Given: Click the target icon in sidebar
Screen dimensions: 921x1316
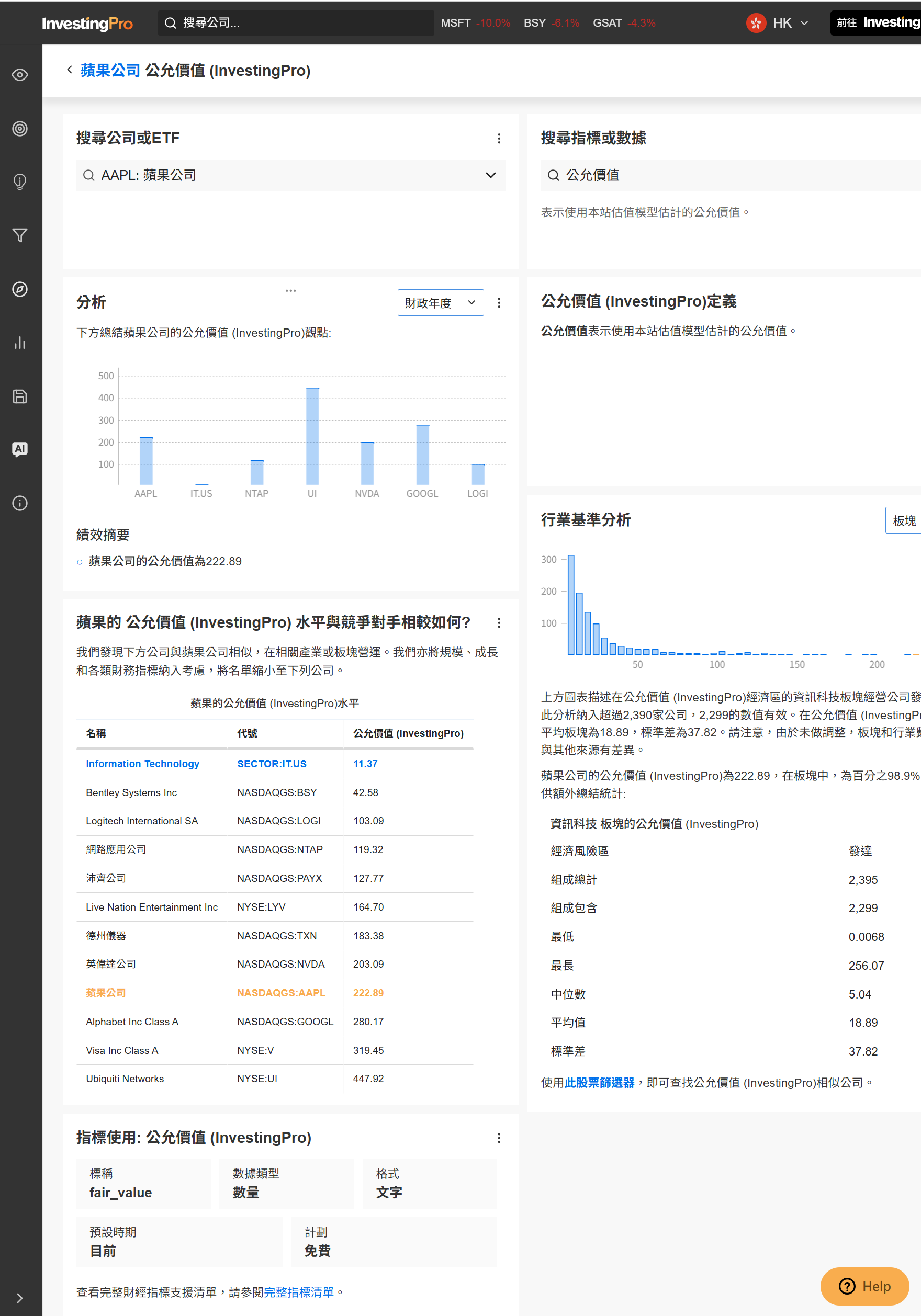Looking at the screenshot, I should tap(20, 128).
